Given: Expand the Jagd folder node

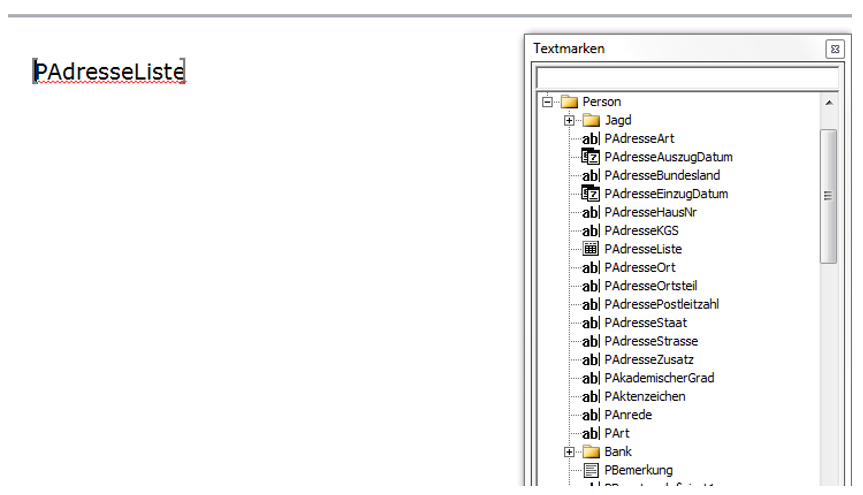Looking at the screenshot, I should pos(569,120).
